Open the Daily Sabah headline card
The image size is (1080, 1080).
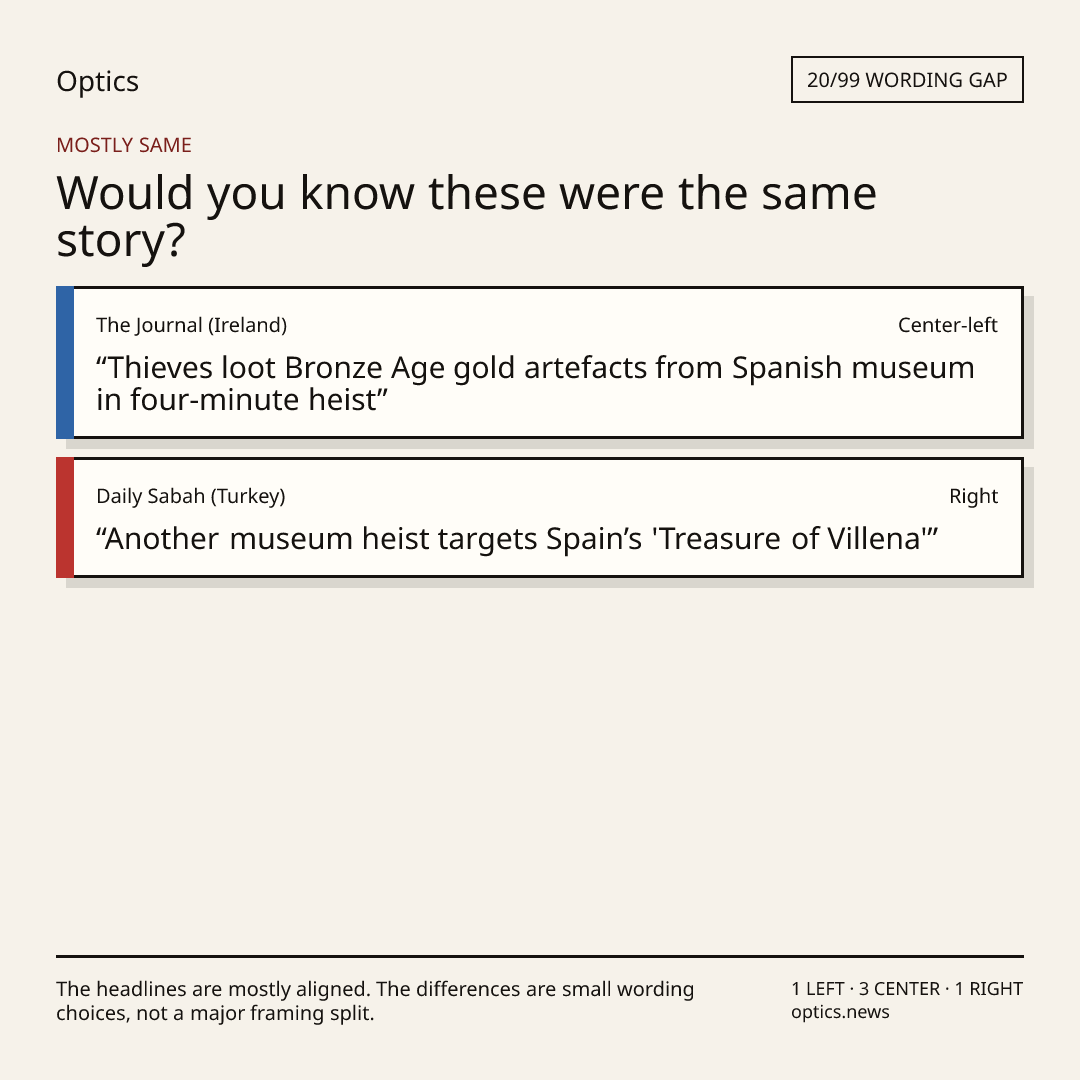pos(539,517)
